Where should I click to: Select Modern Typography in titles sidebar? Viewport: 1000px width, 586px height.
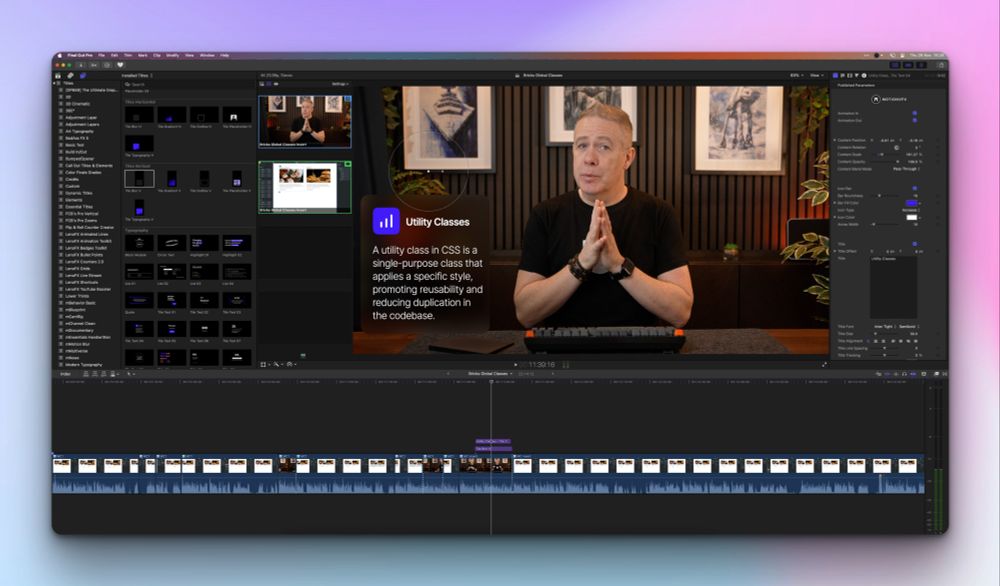pyautogui.click(x=84, y=365)
